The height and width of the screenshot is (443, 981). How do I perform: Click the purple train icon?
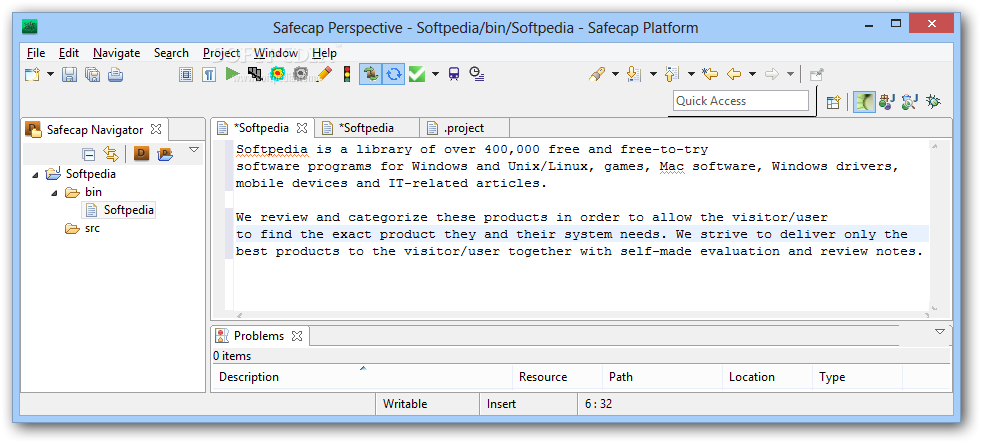454,74
